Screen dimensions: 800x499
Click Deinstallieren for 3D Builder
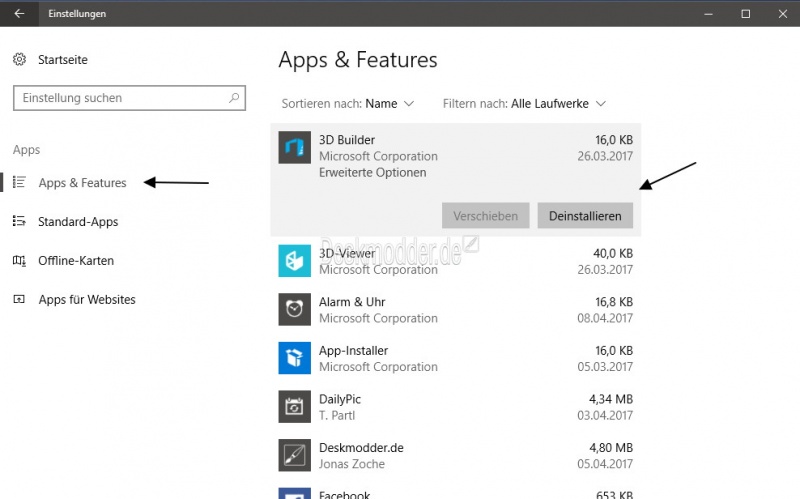pyautogui.click(x=585, y=216)
